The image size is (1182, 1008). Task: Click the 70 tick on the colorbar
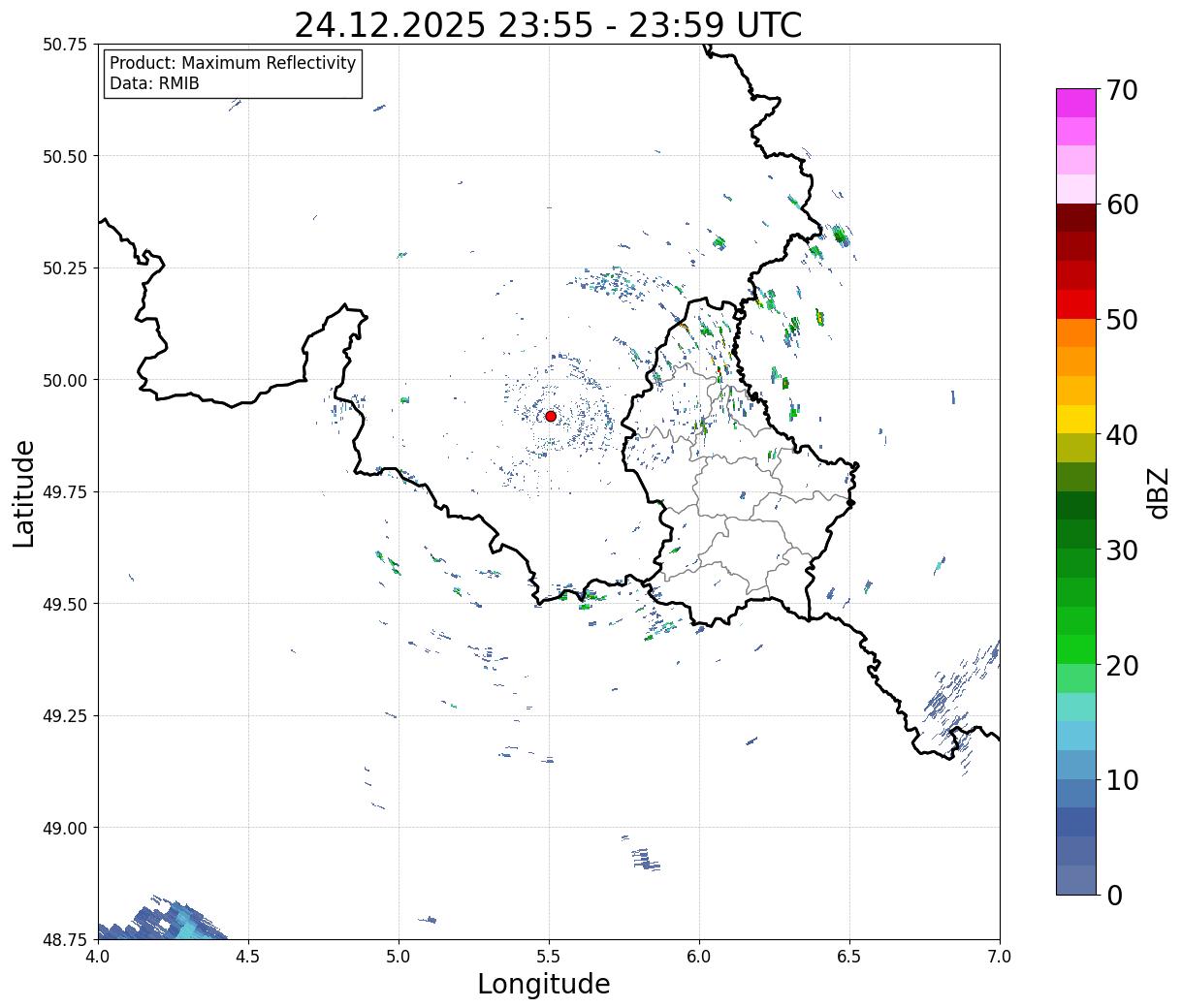[1122, 90]
